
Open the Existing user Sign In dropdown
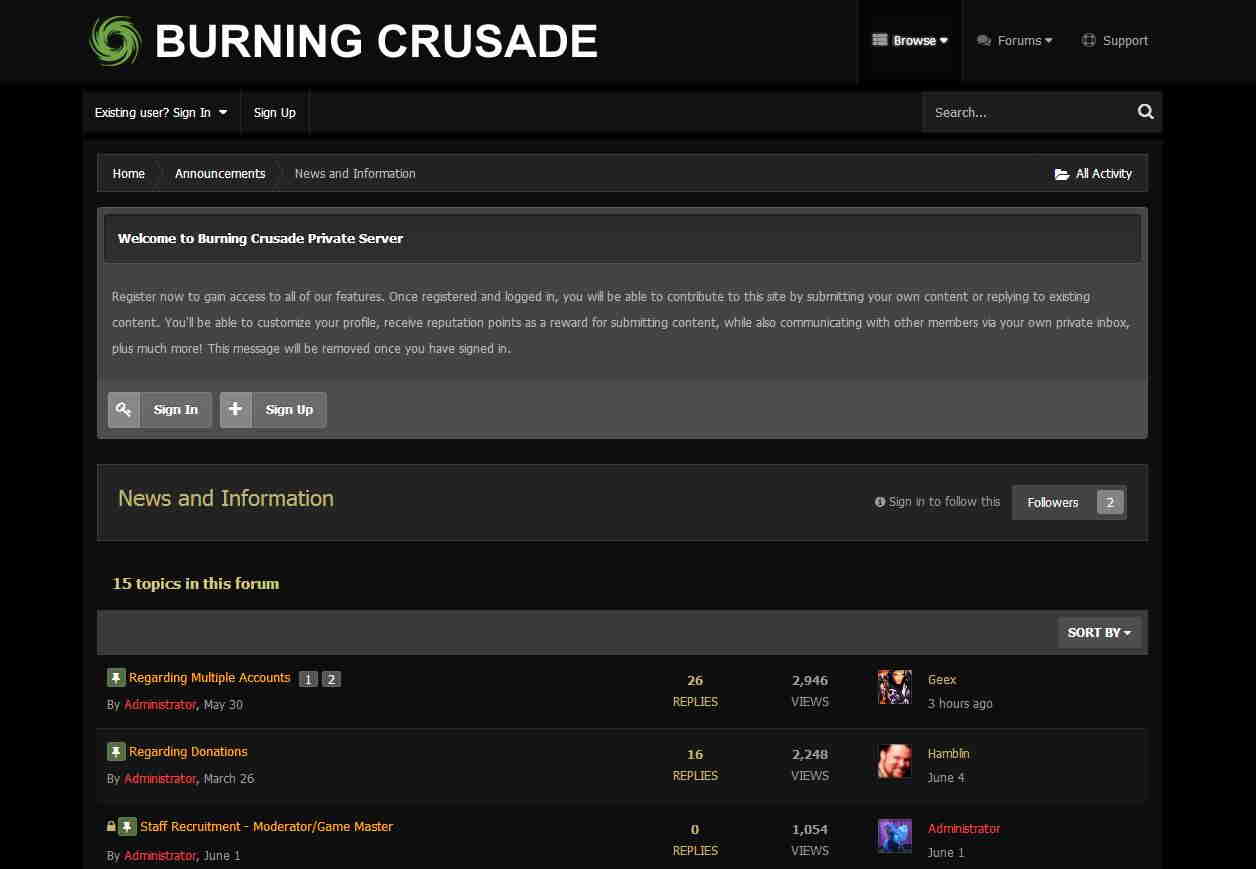(x=161, y=113)
